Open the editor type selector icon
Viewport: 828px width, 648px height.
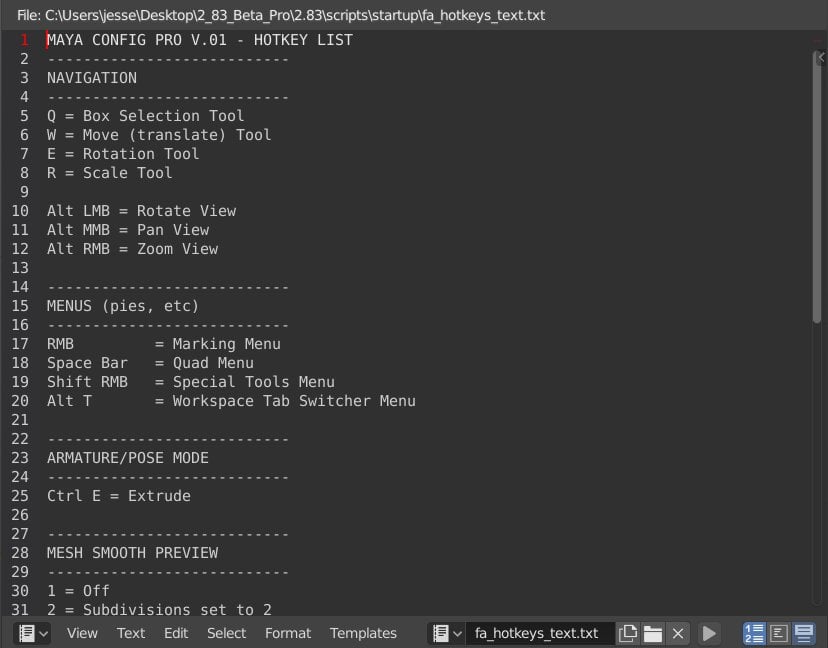pyautogui.click(x=26, y=633)
